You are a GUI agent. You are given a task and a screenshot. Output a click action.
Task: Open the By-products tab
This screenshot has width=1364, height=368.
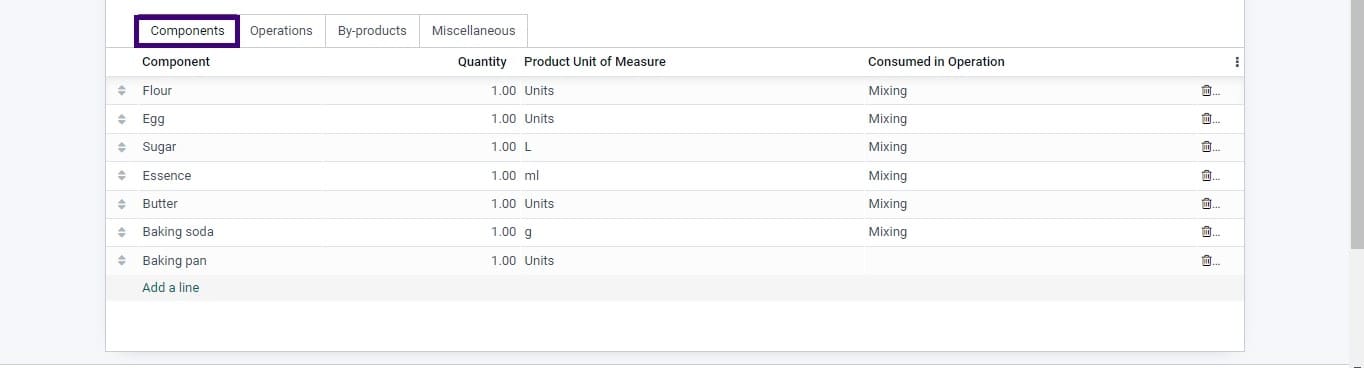point(372,31)
